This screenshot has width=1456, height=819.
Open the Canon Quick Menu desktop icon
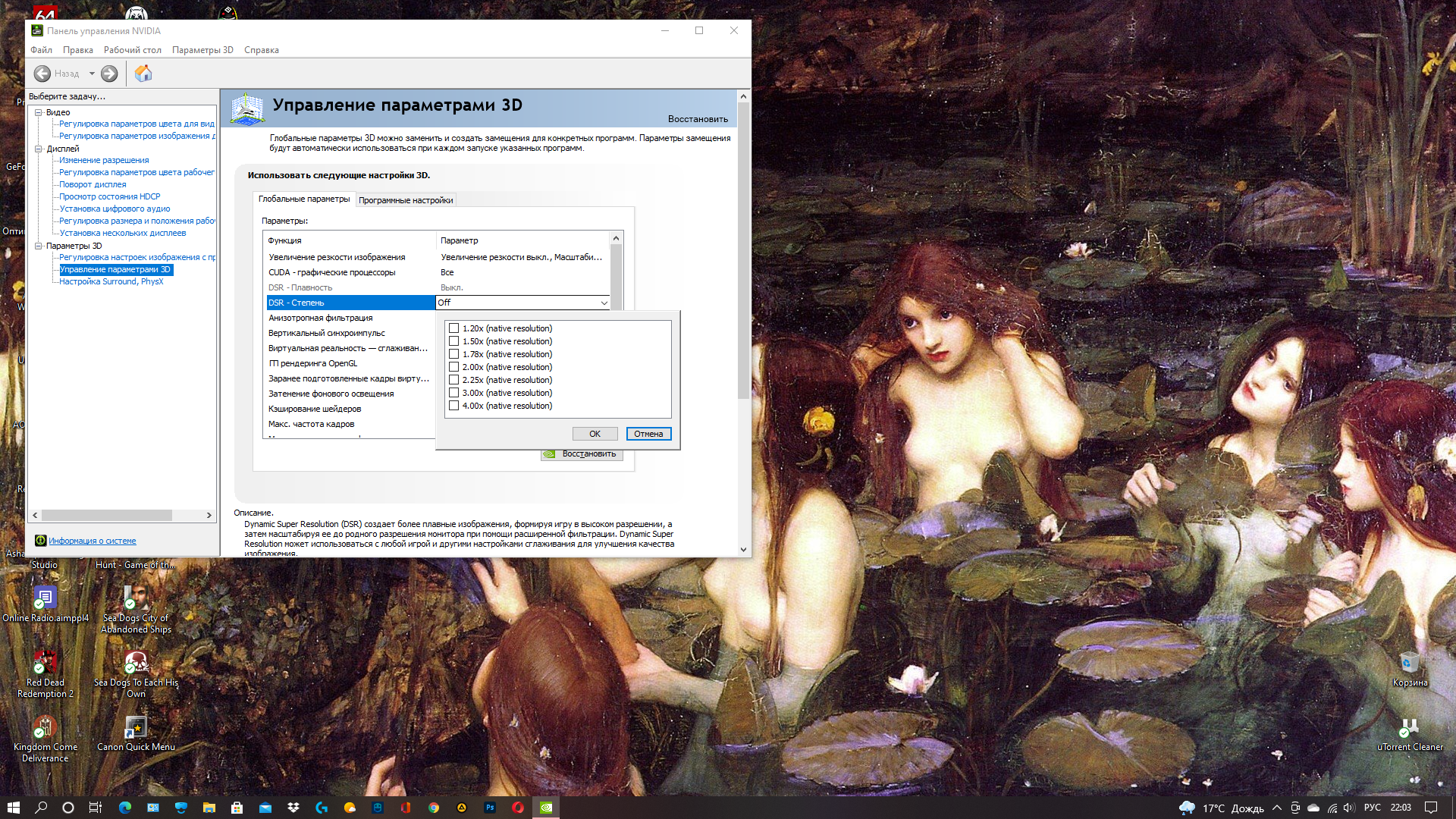pyautogui.click(x=136, y=726)
